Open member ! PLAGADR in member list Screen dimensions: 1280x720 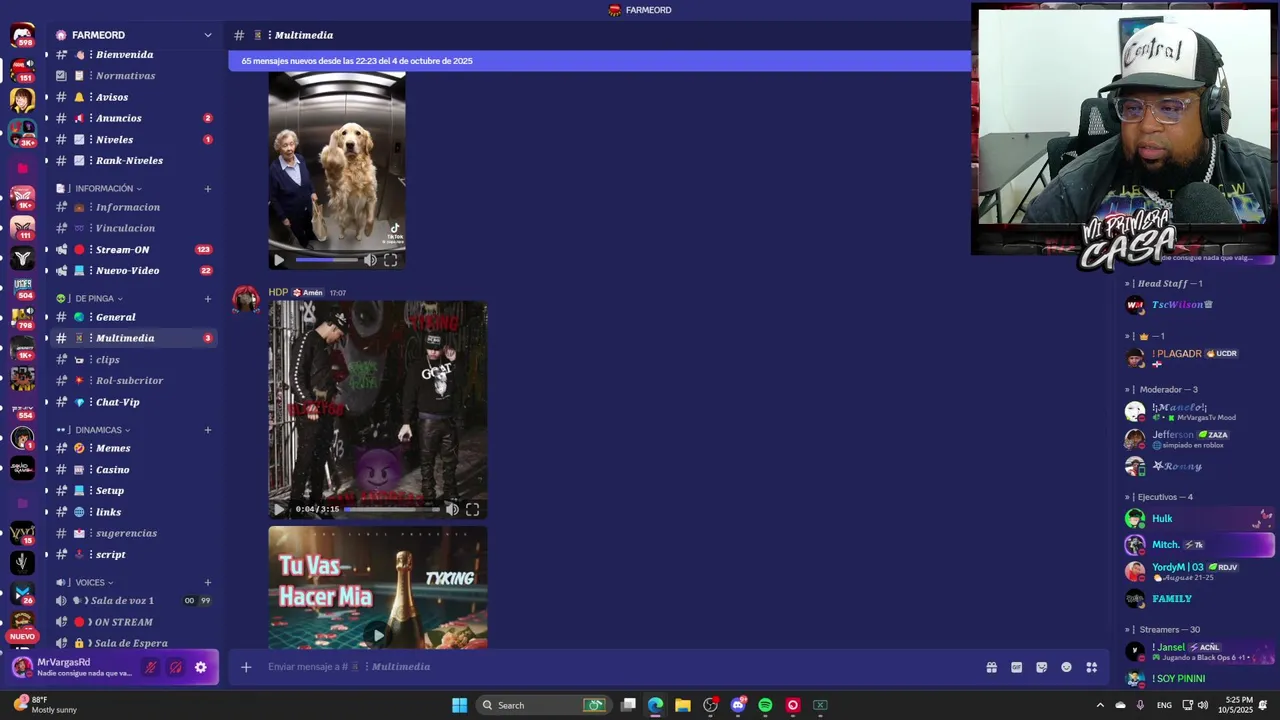click(x=1199, y=357)
